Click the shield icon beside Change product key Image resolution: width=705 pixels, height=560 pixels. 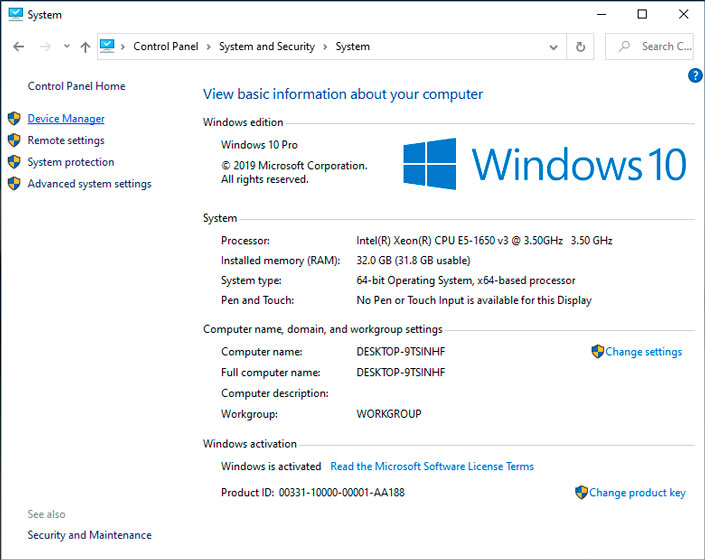coord(581,492)
